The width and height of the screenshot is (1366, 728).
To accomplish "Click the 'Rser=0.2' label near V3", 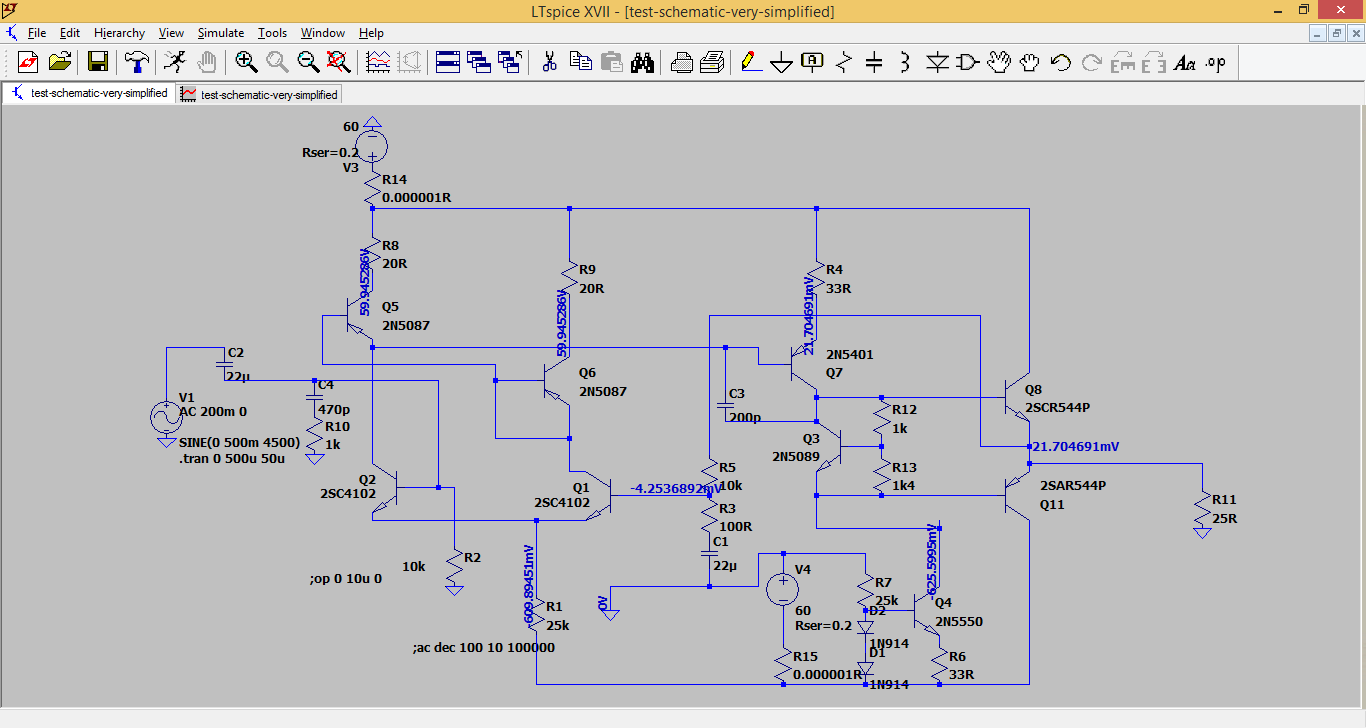I will [x=330, y=153].
